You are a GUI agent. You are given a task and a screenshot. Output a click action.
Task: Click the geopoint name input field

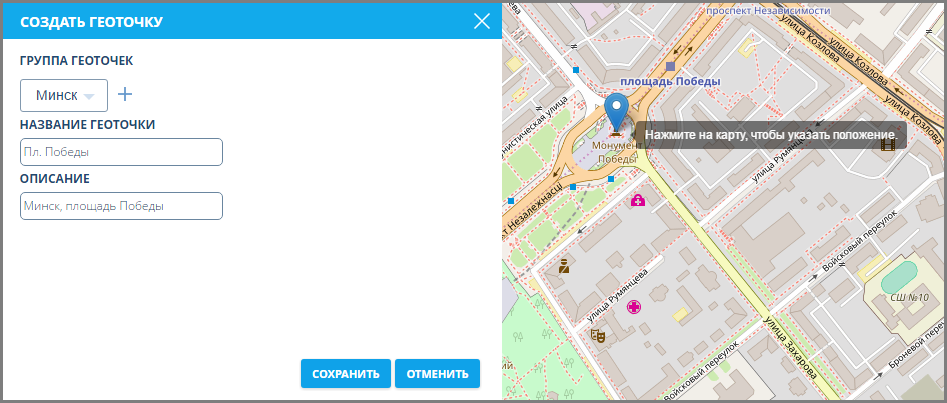(x=121, y=152)
